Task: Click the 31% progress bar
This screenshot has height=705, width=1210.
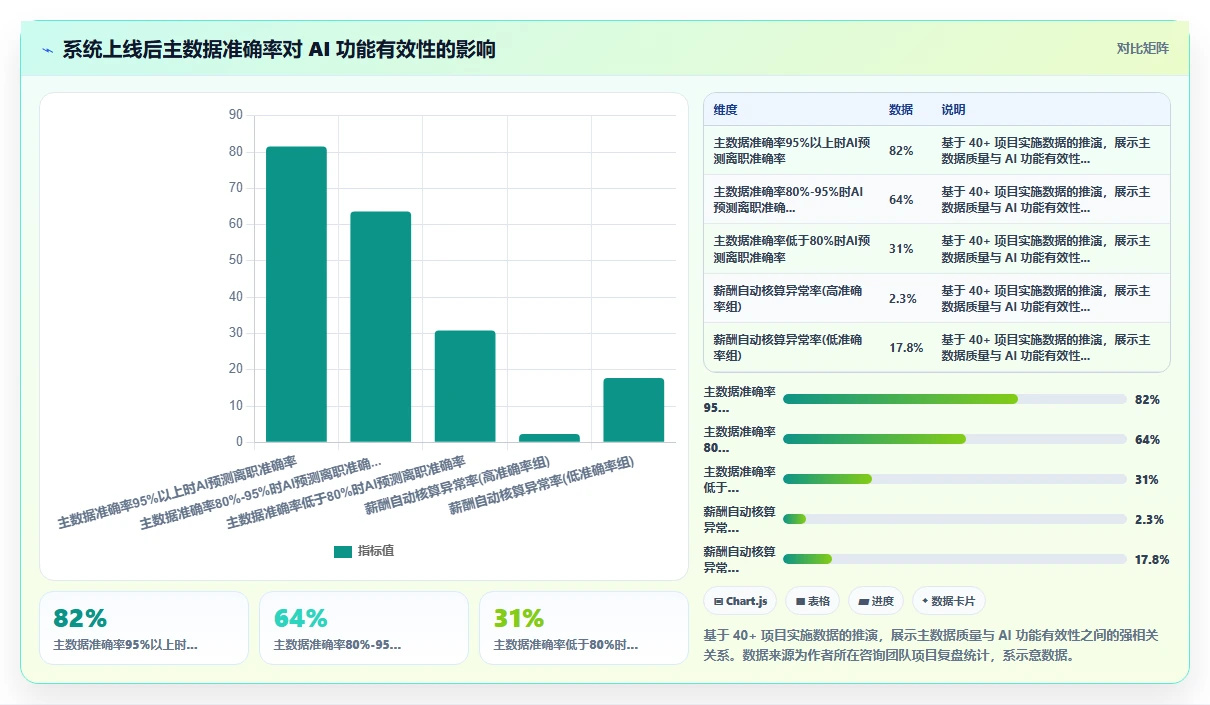Action: 955,479
